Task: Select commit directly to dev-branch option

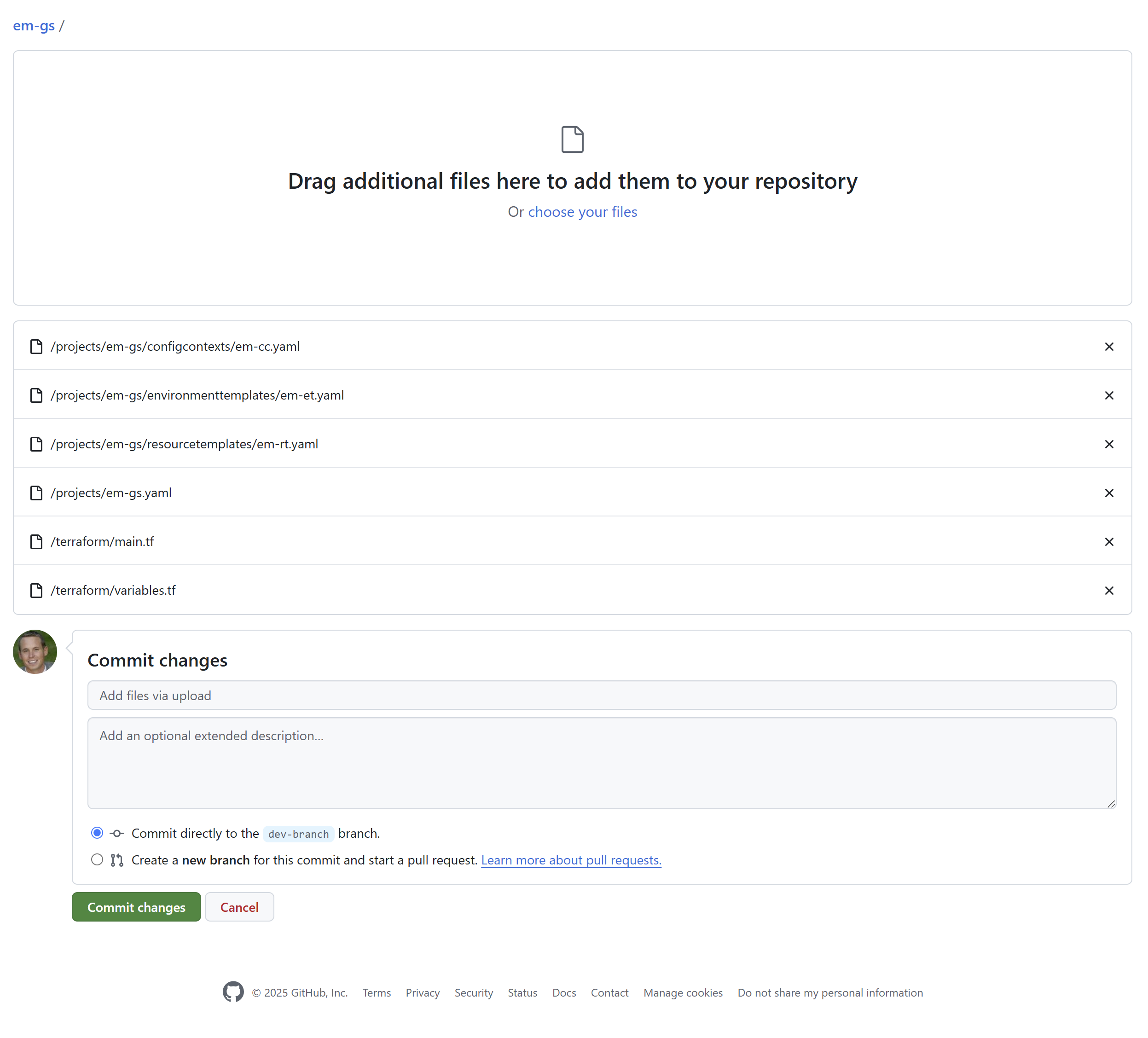Action: 98,833
